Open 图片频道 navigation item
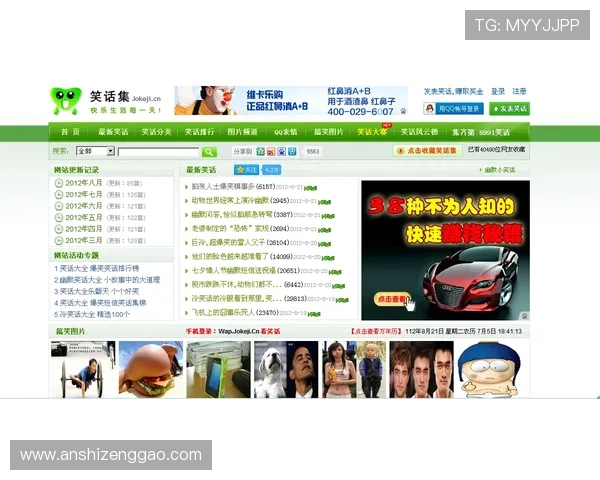The image size is (600, 480). (242, 132)
